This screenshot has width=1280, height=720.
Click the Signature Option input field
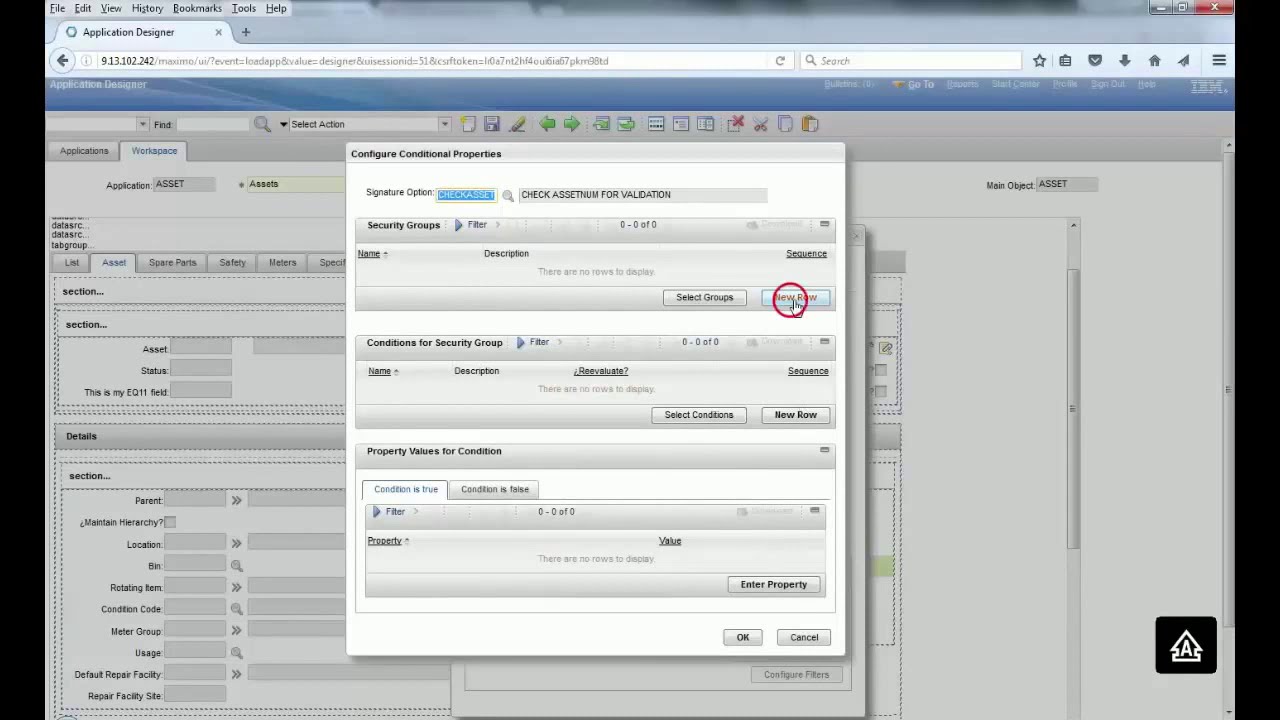[x=466, y=195]
